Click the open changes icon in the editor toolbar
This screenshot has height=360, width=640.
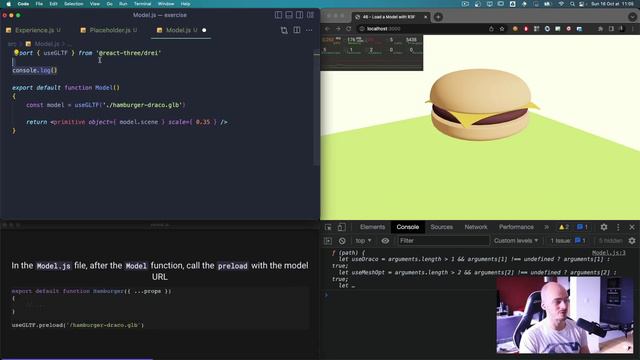284,30
